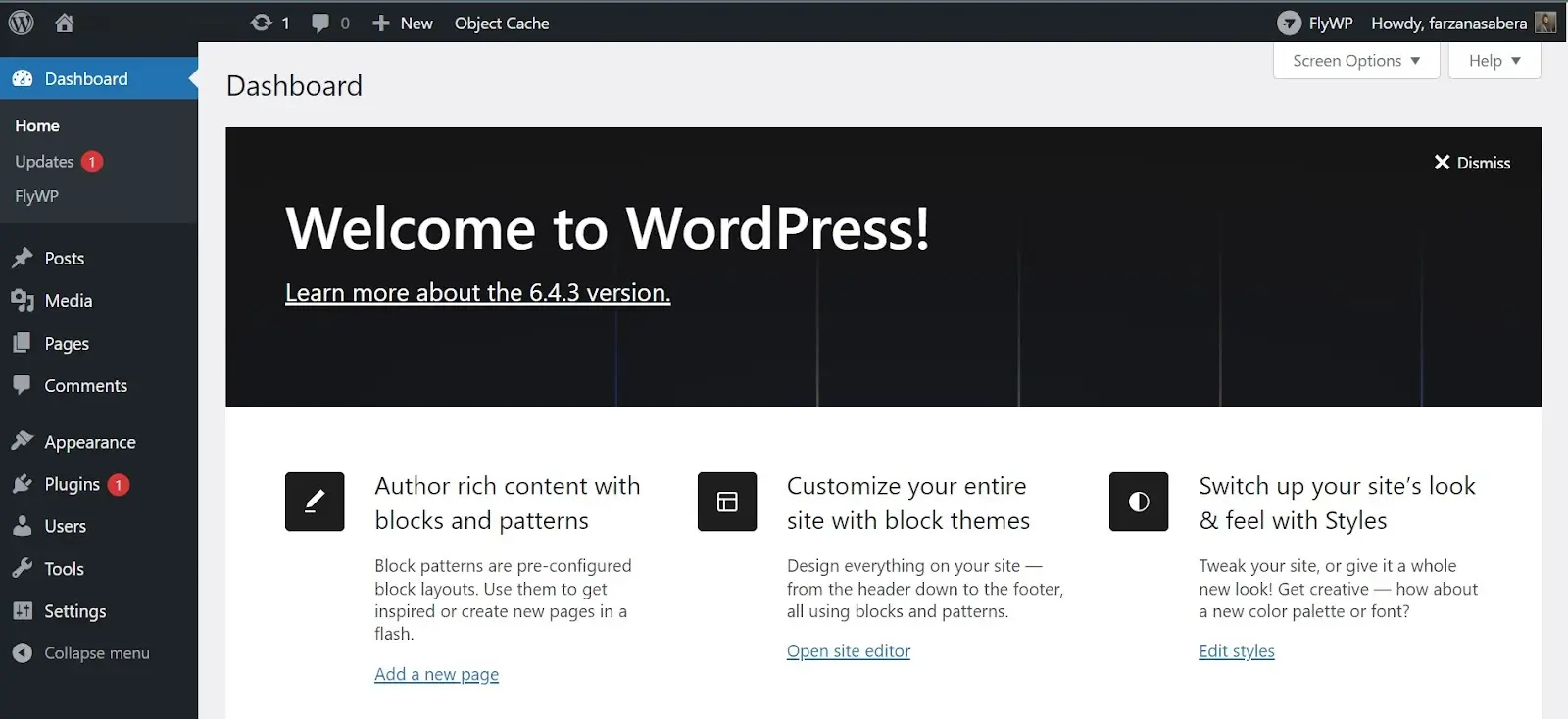Click the Appearance paintbrush icon
Image resolution: width=1568 pixels, height=719 pixels.
(x=23, y=441)
